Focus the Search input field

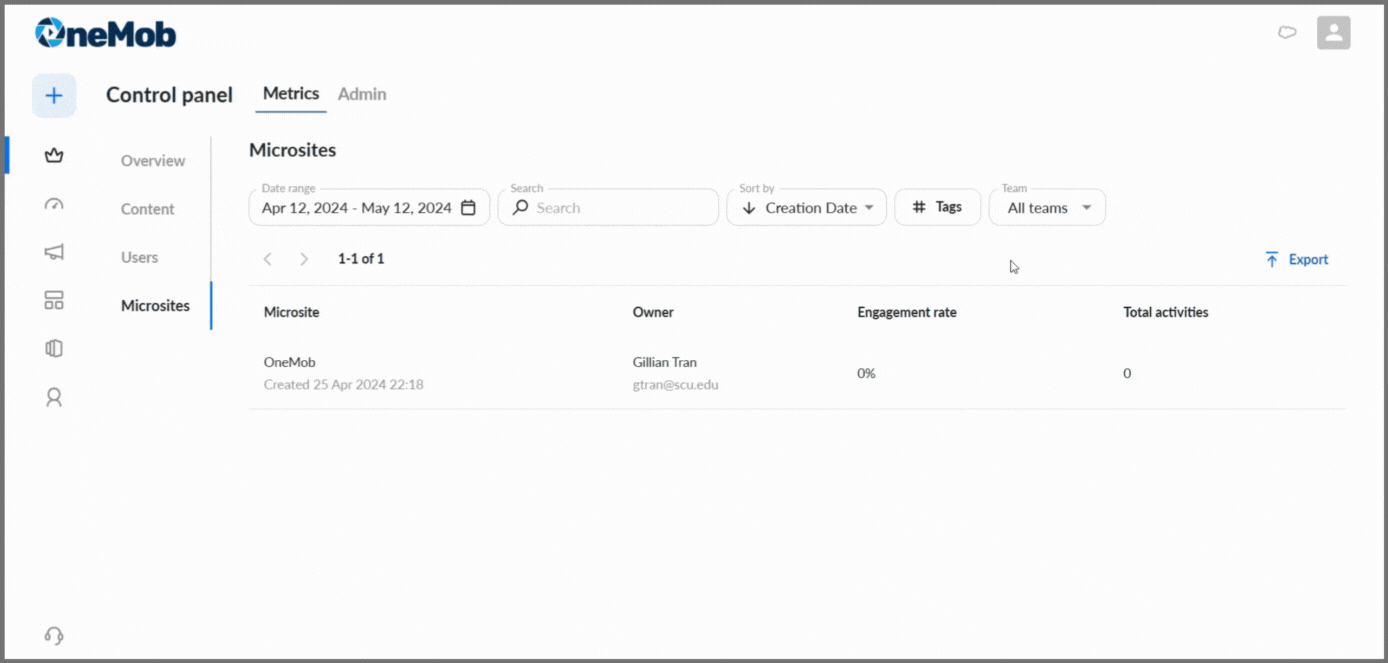point(608,207)
